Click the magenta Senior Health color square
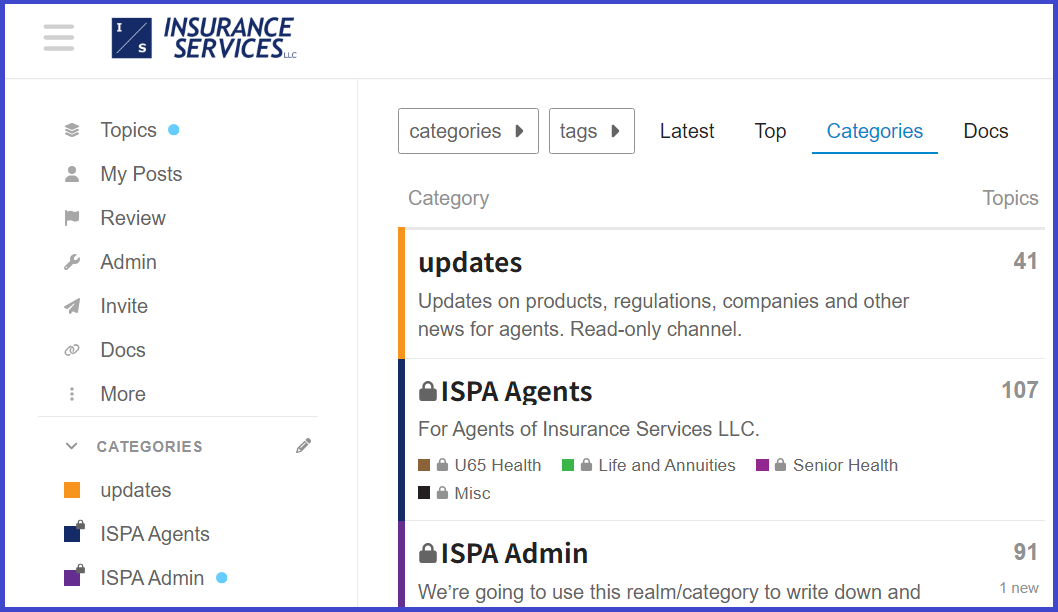The width and height of the screenshot is (1058, 612). [x=762, y=465]
